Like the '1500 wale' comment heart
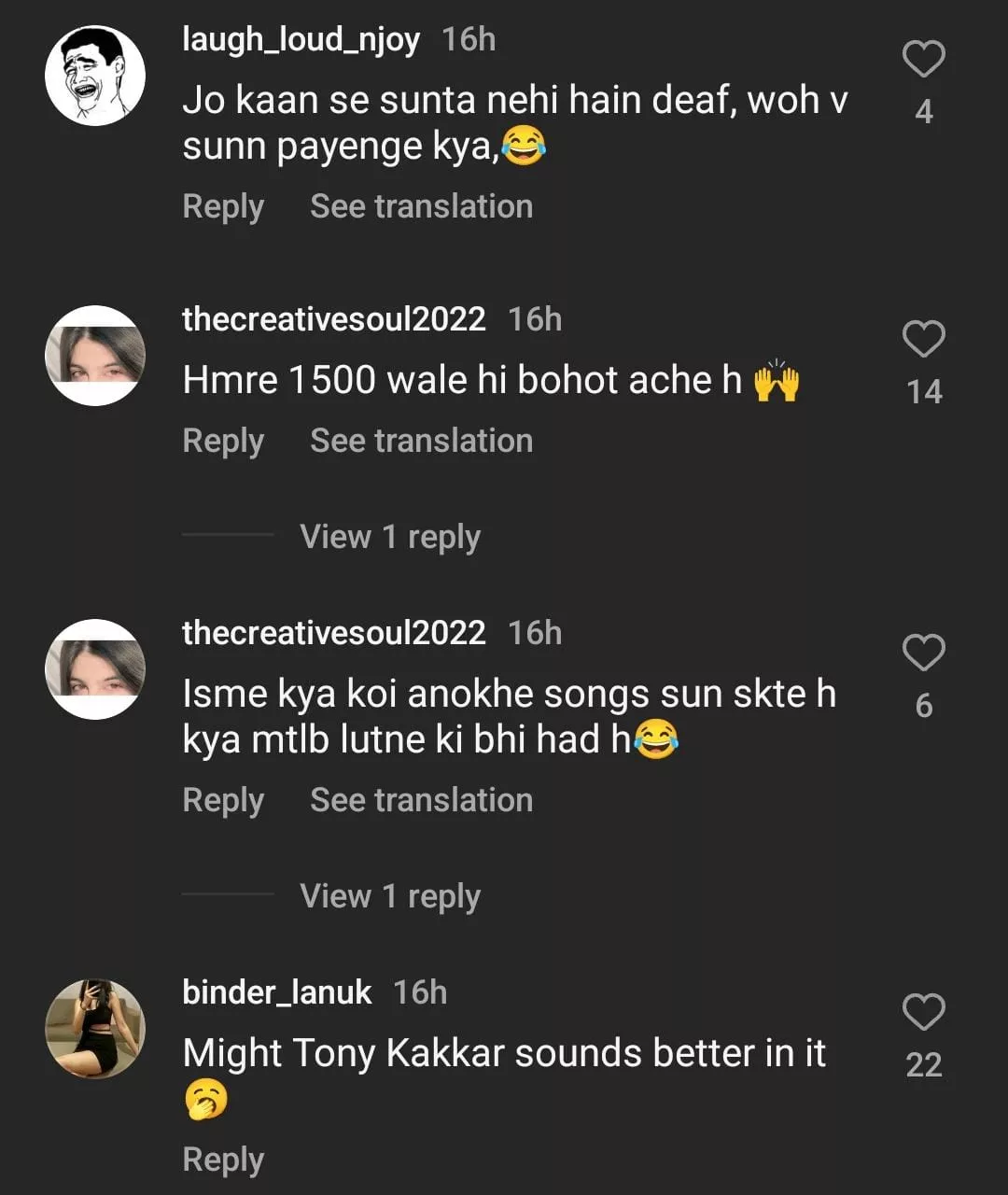 (x=923, y=339)
